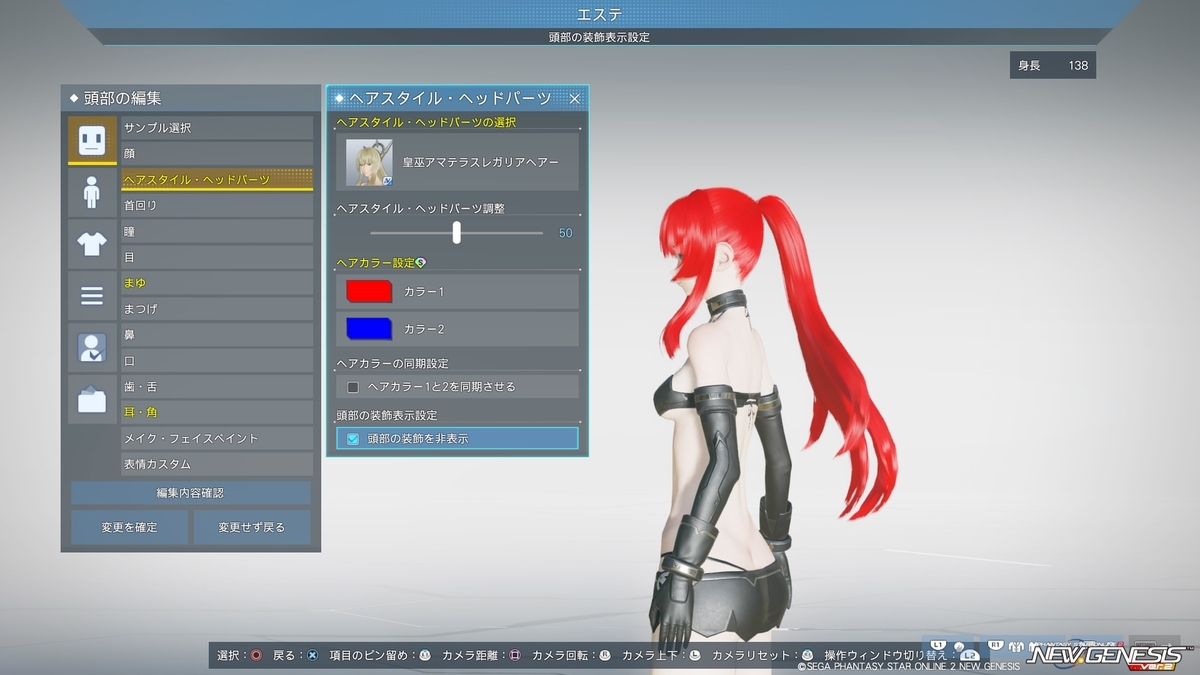1200x675 pixels.
Task: Click the icon next to カメラリセット
Action: (x=807, y=655)
